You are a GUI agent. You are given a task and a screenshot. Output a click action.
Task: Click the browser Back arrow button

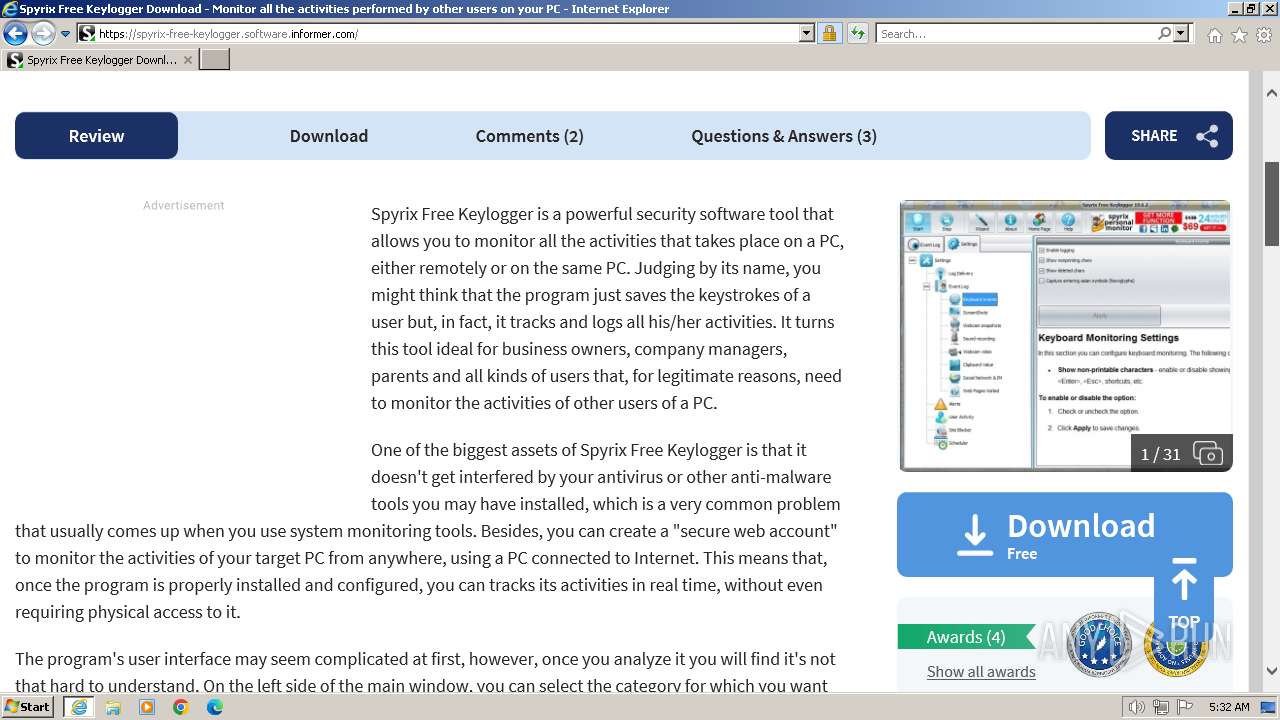coord(15,33)
